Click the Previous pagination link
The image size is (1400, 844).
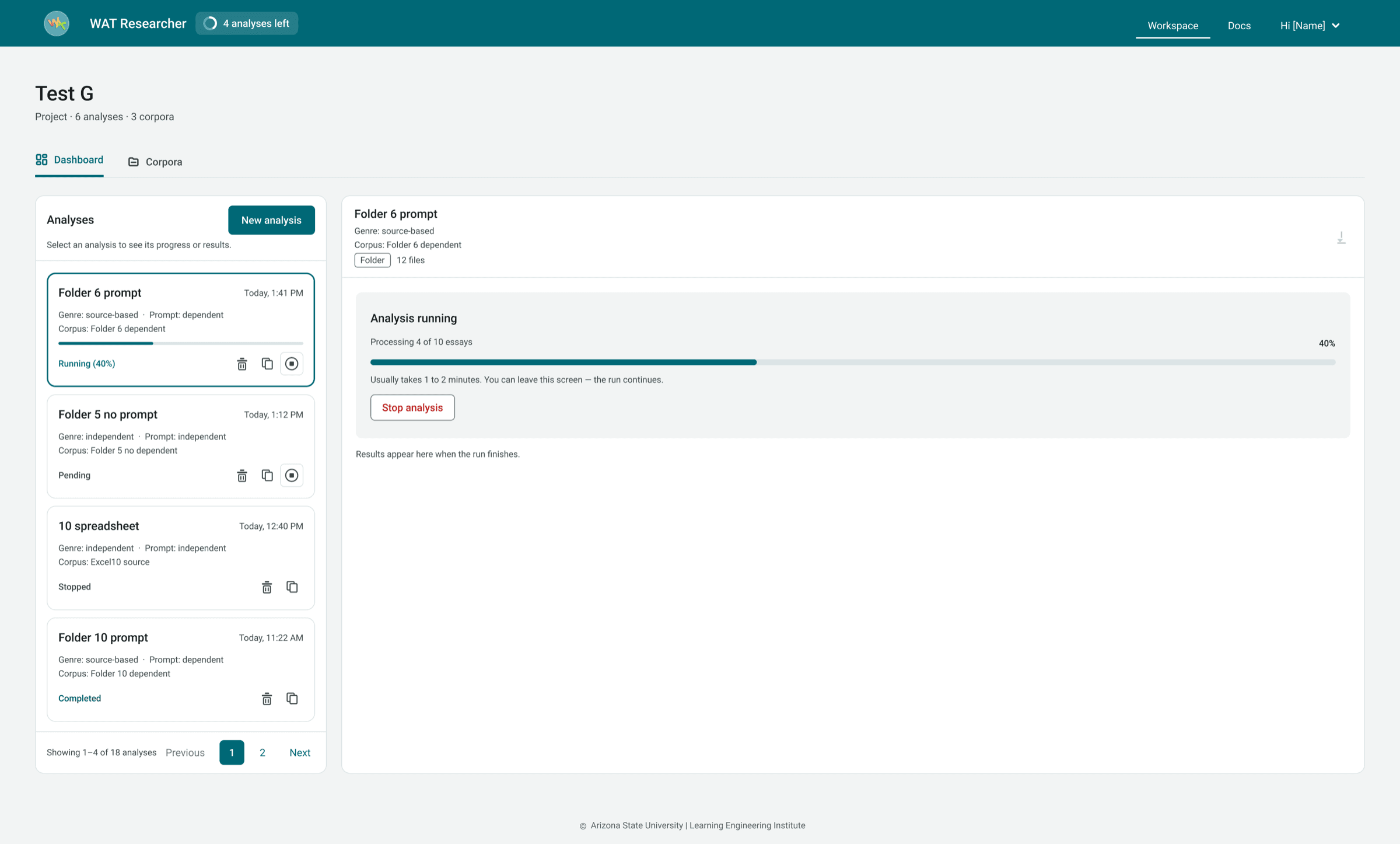pyautogui.click(x=185, y=752)
